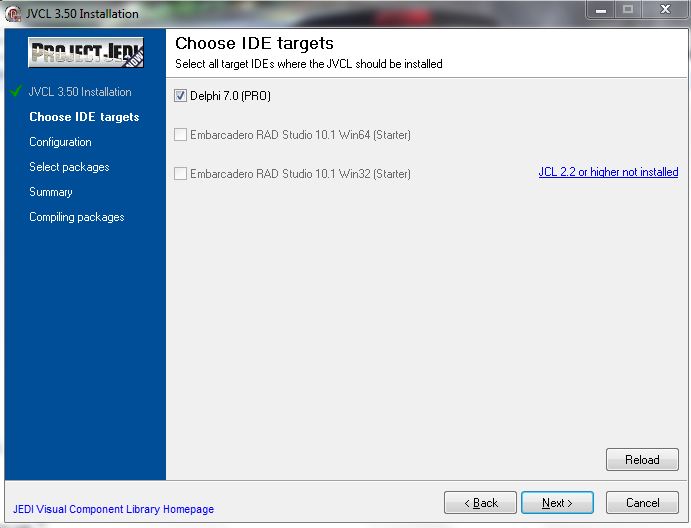This screenshot has height=528, width=691.
Task: Close the JVCL installer window
Action: pos(665,9)
